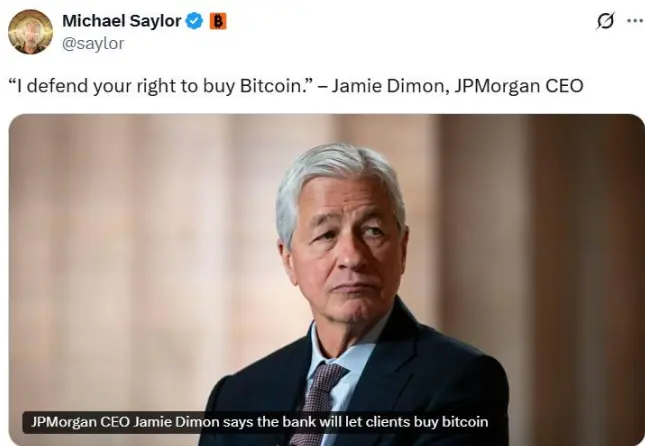This screenshot has width=645, height=446.
Task: Open the attached media image
Action: click(327, 280)
